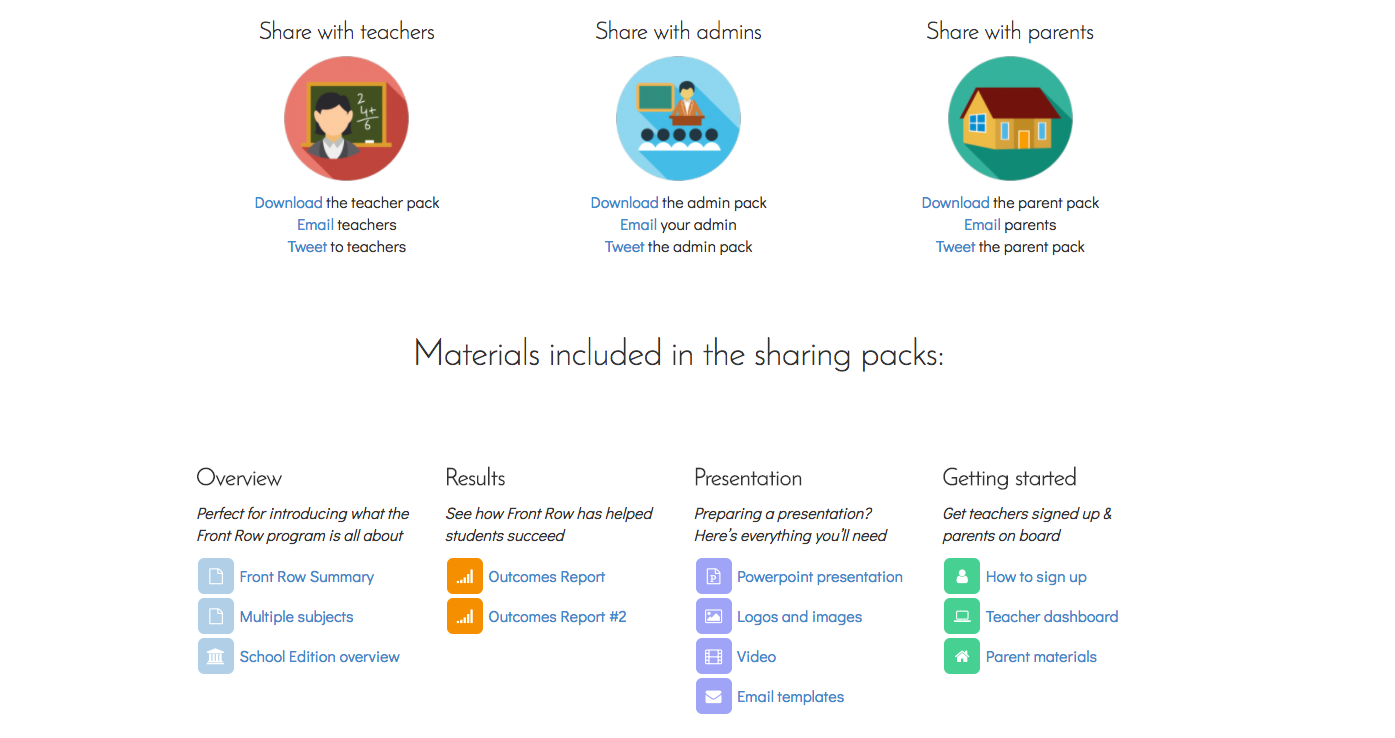Click the Email templates envelope icon
1395x738 pixels.
click(x=713, y=696)
